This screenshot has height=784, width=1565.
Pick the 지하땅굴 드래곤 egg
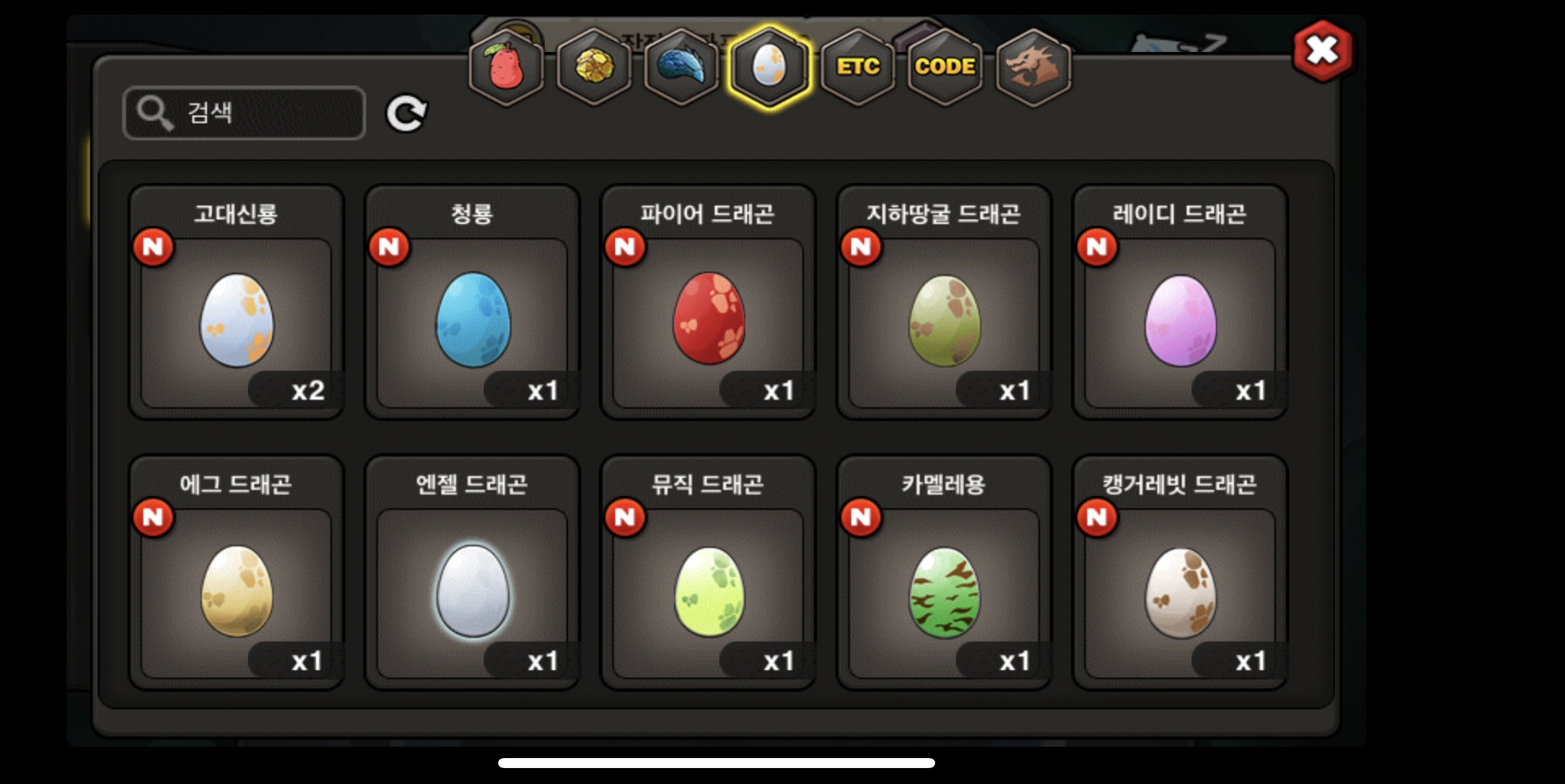[944, 302]
